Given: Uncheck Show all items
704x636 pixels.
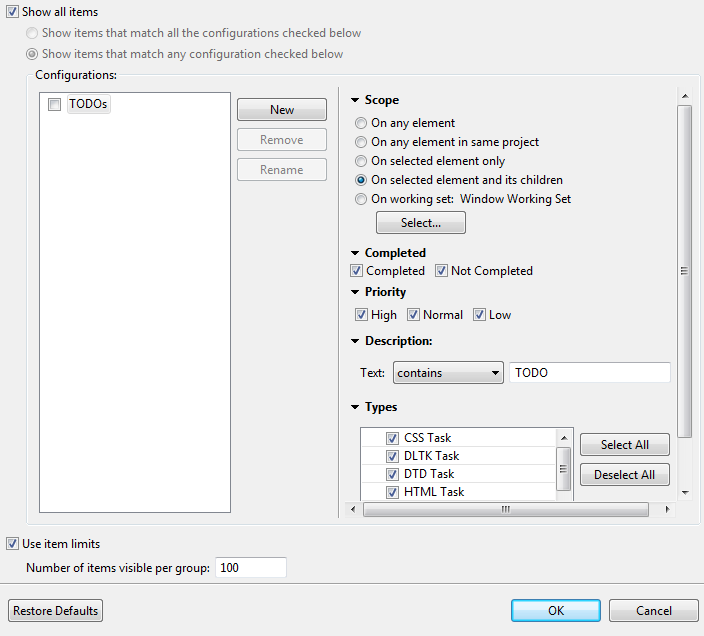Looking at the screenshot, I should coord(12,12).
